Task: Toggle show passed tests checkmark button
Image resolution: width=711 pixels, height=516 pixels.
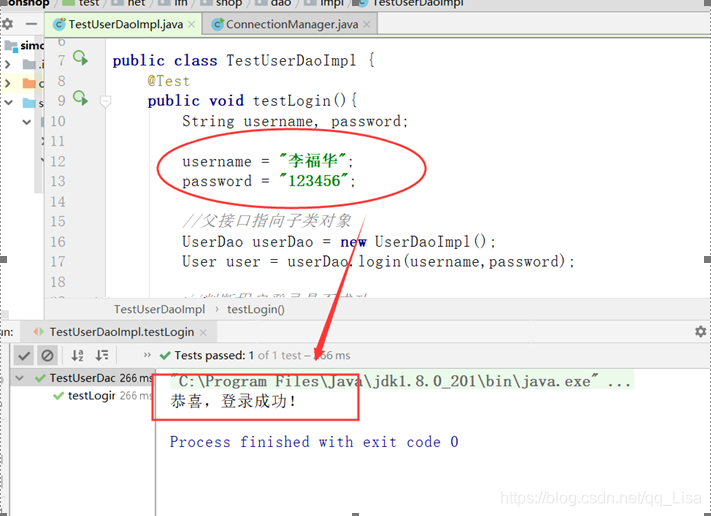Action: pyautogui.click(x=24, y=355)
